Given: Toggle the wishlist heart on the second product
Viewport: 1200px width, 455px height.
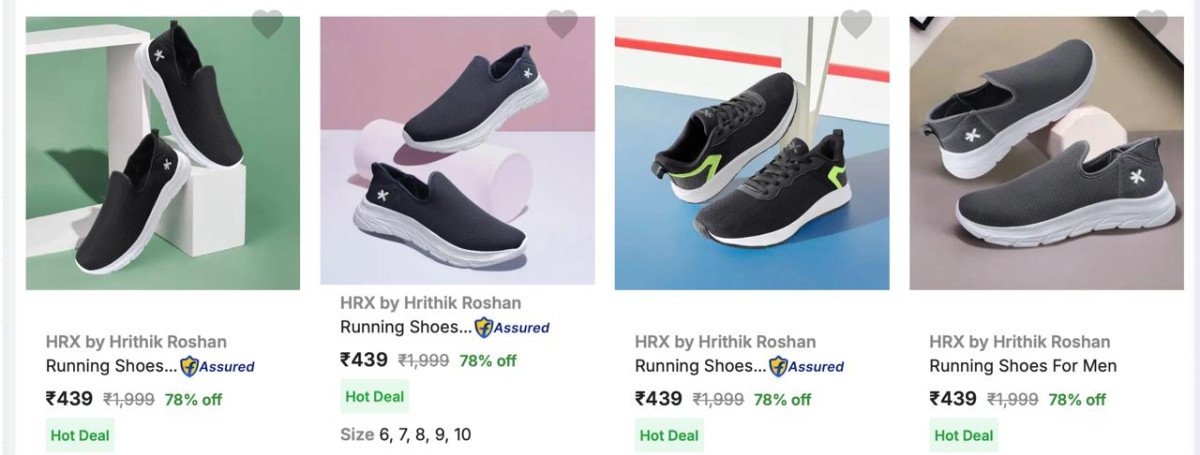Looking at the screenshot, I should (x=561, y=23).
